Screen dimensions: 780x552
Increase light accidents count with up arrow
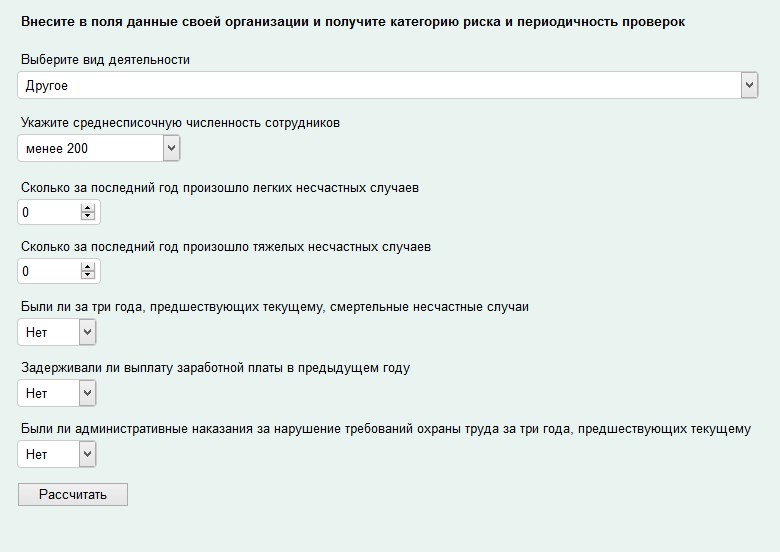[88, 208]
